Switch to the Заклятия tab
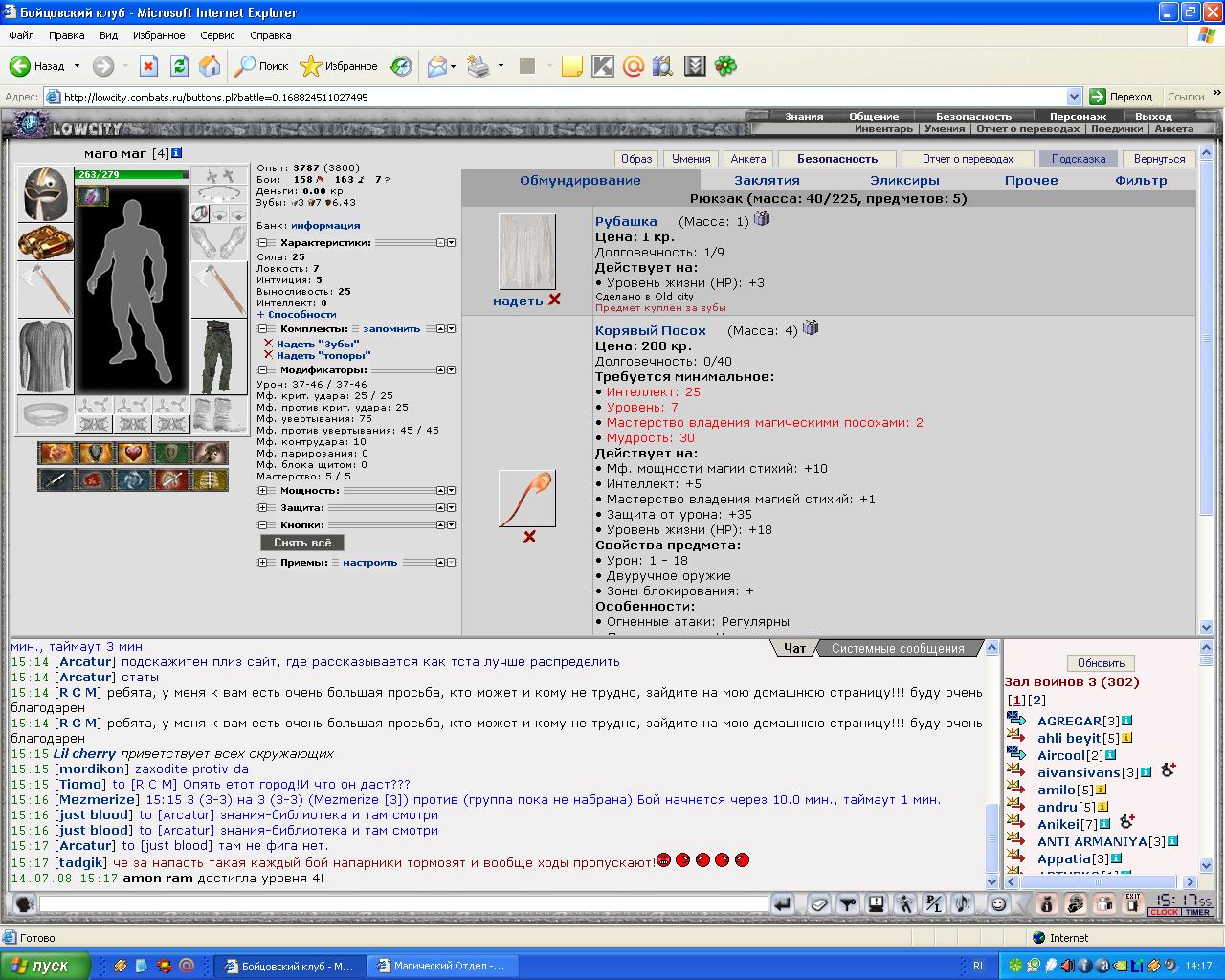Viewport: 1225px width, 980px height. pyautogui.click(x=767, y=180)
